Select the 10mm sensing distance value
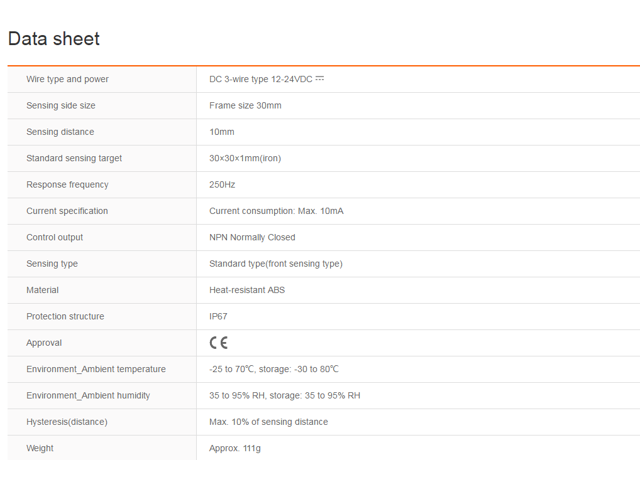The image size is (640, 480). pyautogui.click(x=222, y=132)
